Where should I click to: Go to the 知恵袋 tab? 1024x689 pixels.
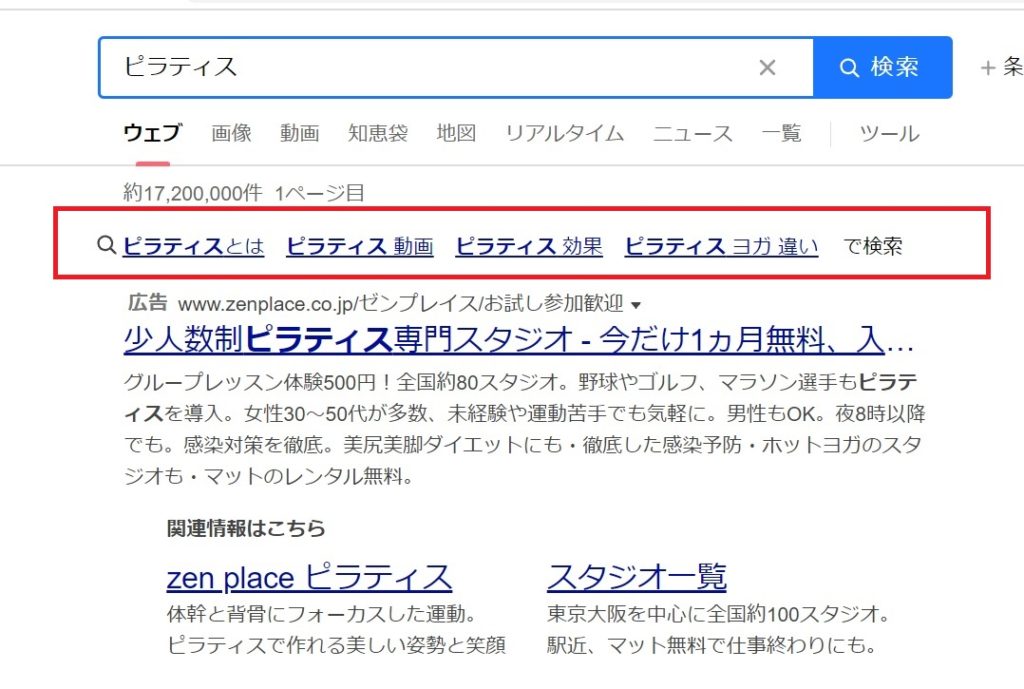pos(378,134)
